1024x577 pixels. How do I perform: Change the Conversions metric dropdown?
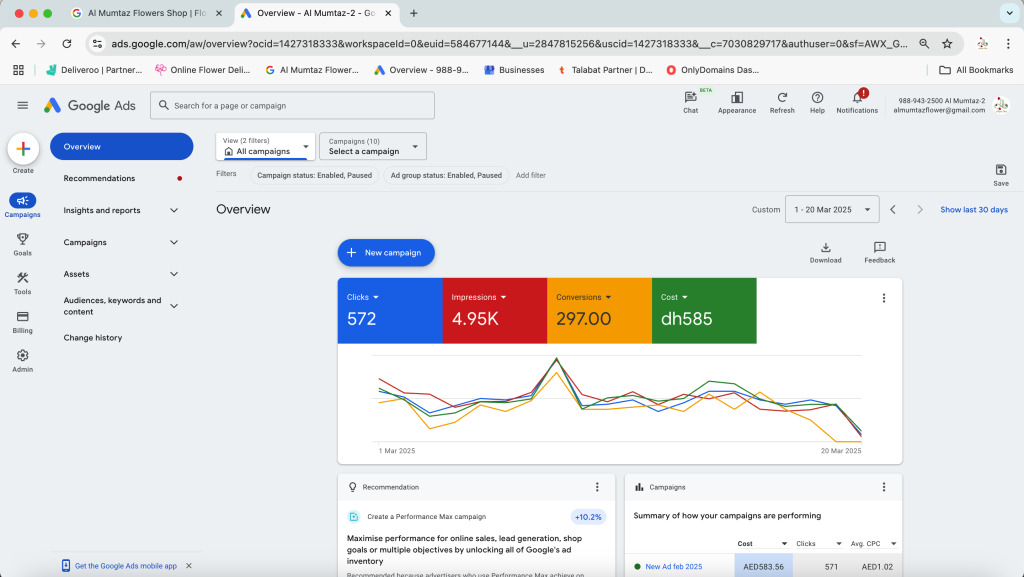click(583, 297)
